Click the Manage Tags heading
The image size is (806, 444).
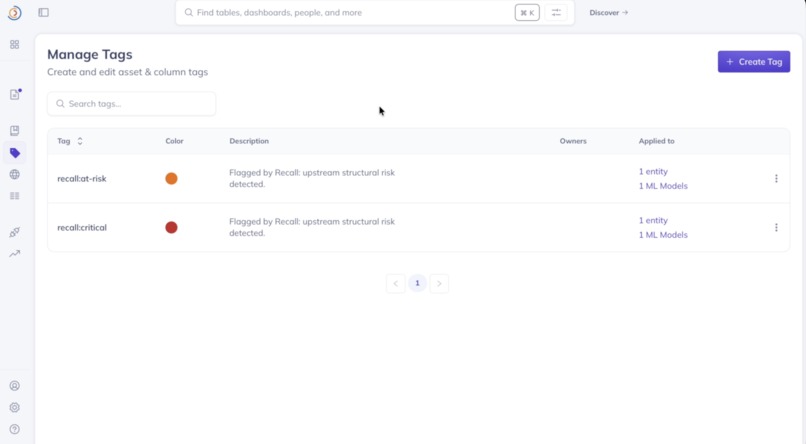pos(89,54)
